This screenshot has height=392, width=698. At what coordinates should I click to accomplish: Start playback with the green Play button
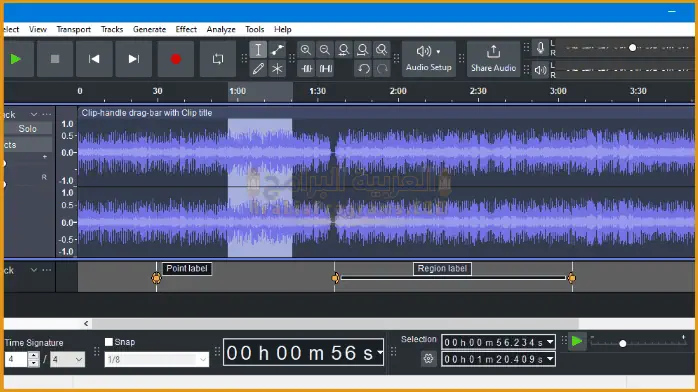click(x=17, y=59)
